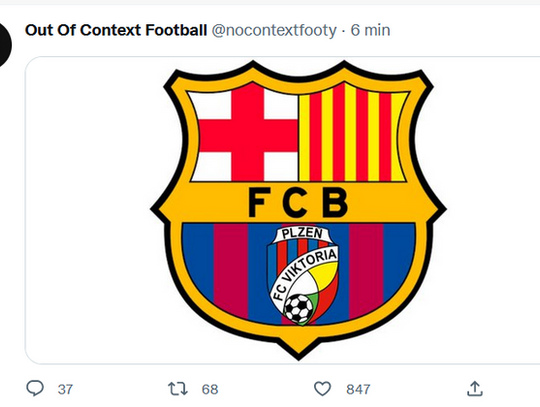Open tweet permalink via 6 min timestamp
The image size is (540, 407).
click(370, 30)
